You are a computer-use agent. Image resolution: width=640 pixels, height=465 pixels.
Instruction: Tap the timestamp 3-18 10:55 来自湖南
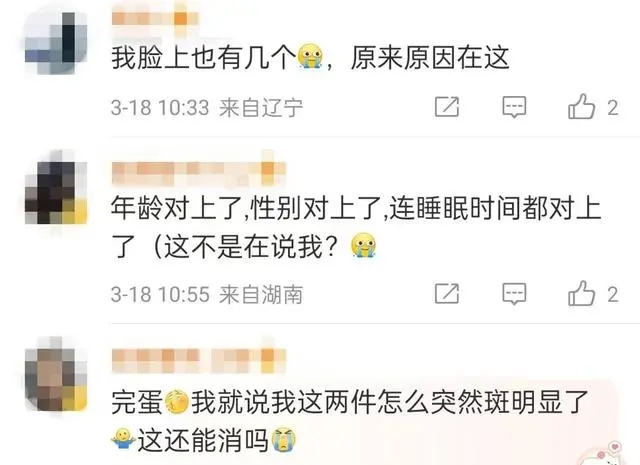coord(207,294)
